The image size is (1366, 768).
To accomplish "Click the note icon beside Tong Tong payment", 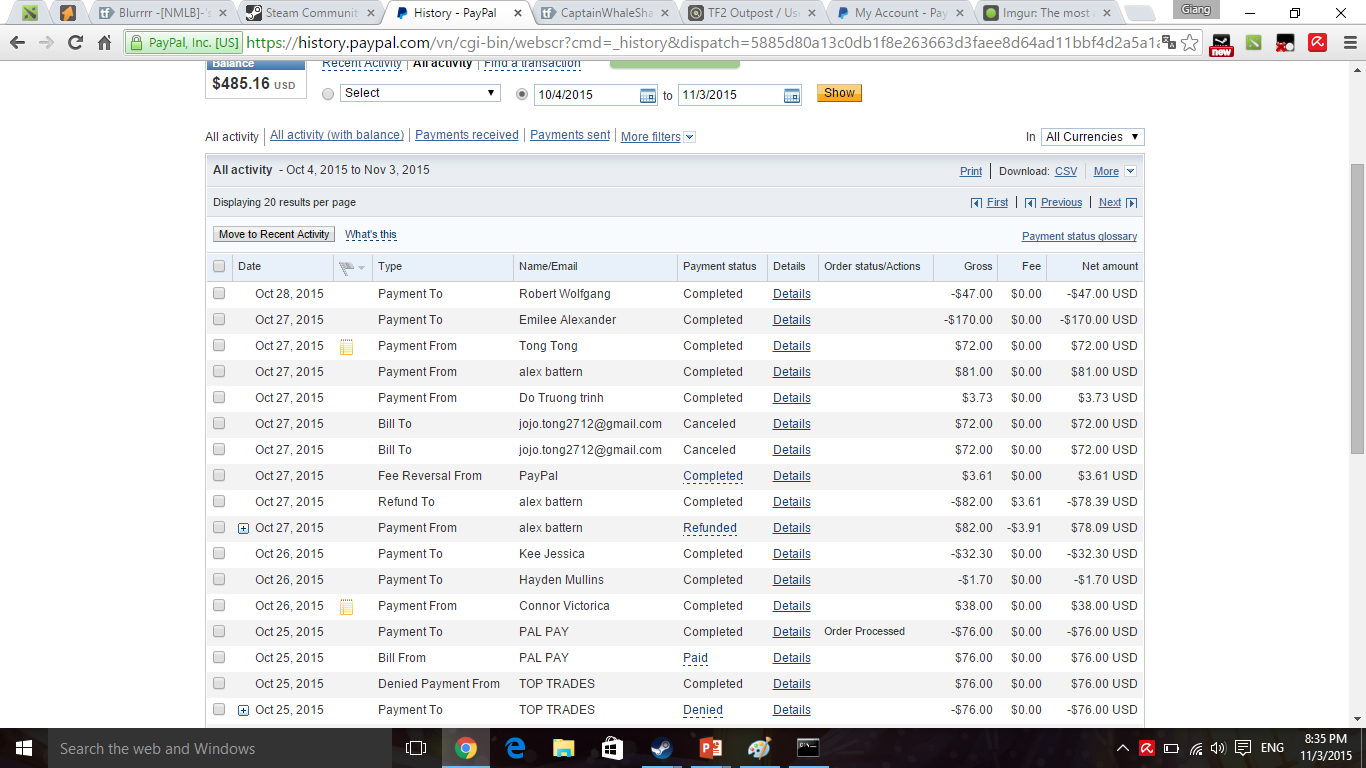I will point(346,347).
